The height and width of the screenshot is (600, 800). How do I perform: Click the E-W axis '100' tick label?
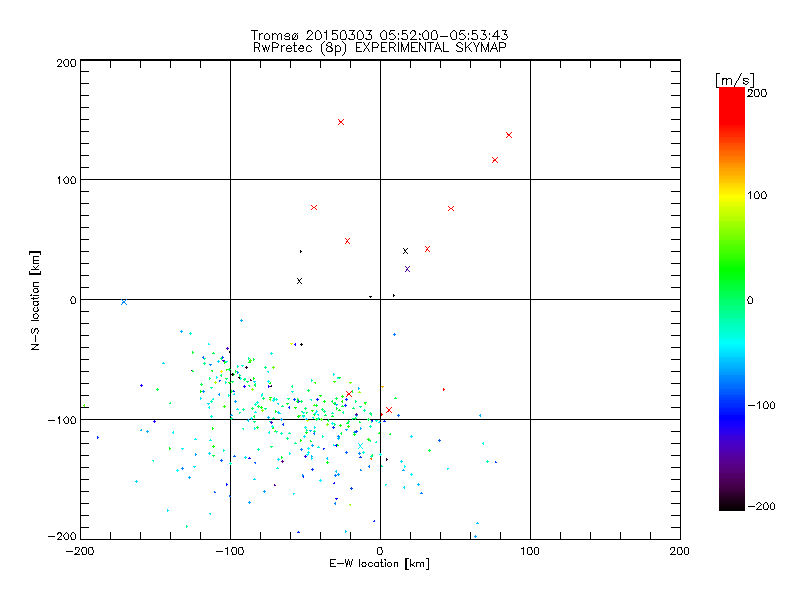(x=530, y=551)
